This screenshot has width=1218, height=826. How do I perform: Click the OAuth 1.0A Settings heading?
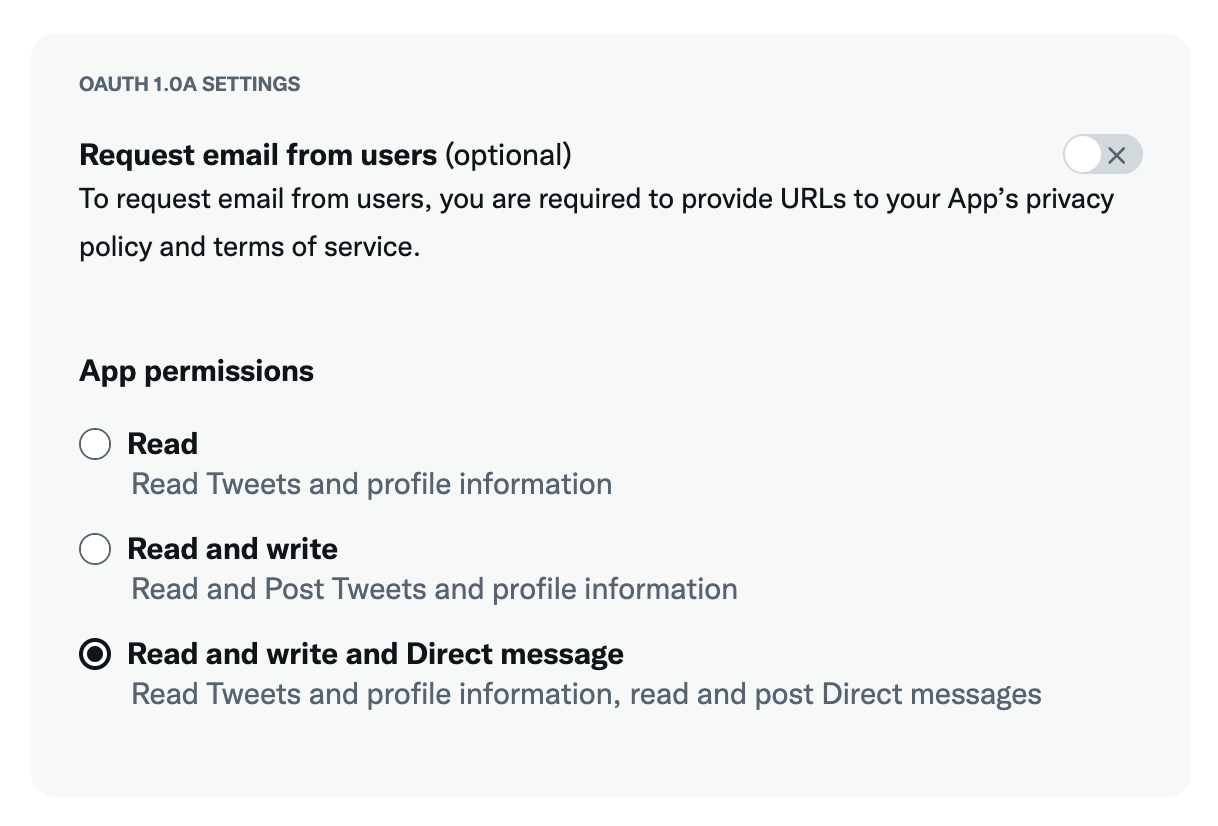pyautogui.click(x=190, y=84)
